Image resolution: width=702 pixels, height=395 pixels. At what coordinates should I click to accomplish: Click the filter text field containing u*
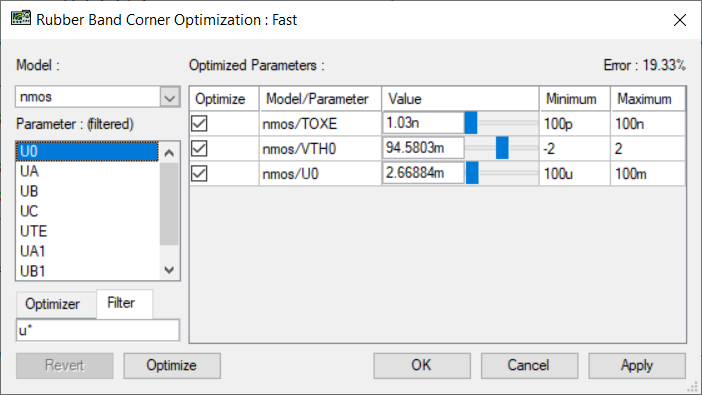point(98,331)
